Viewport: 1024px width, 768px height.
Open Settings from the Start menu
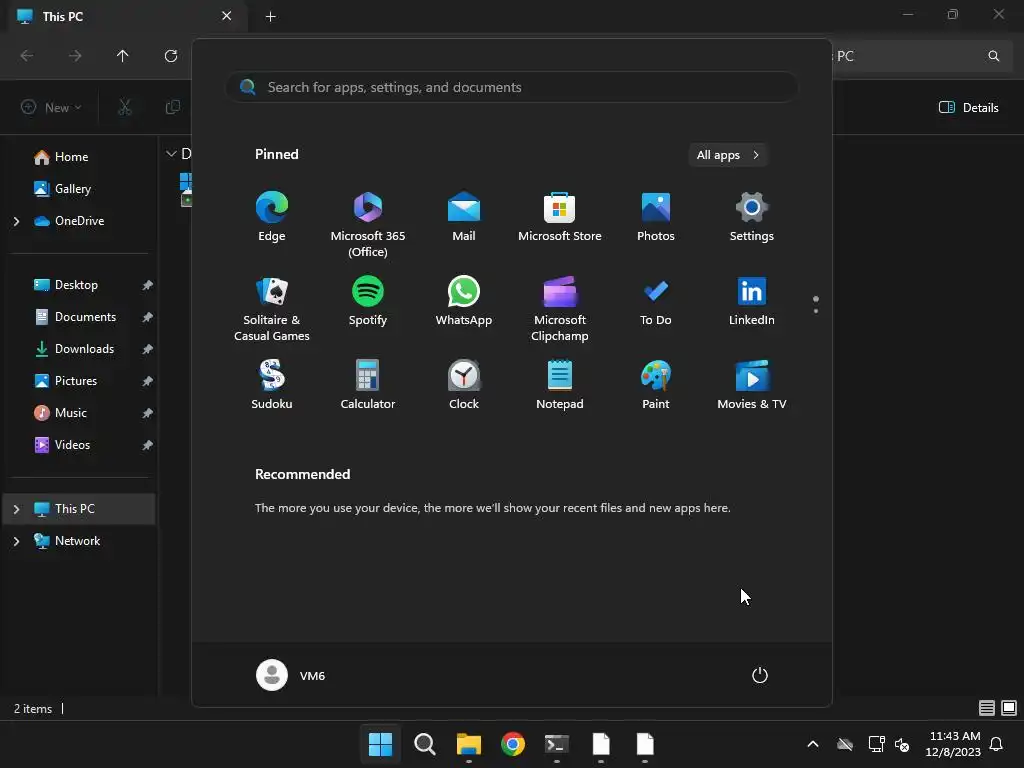click(752, 217)
